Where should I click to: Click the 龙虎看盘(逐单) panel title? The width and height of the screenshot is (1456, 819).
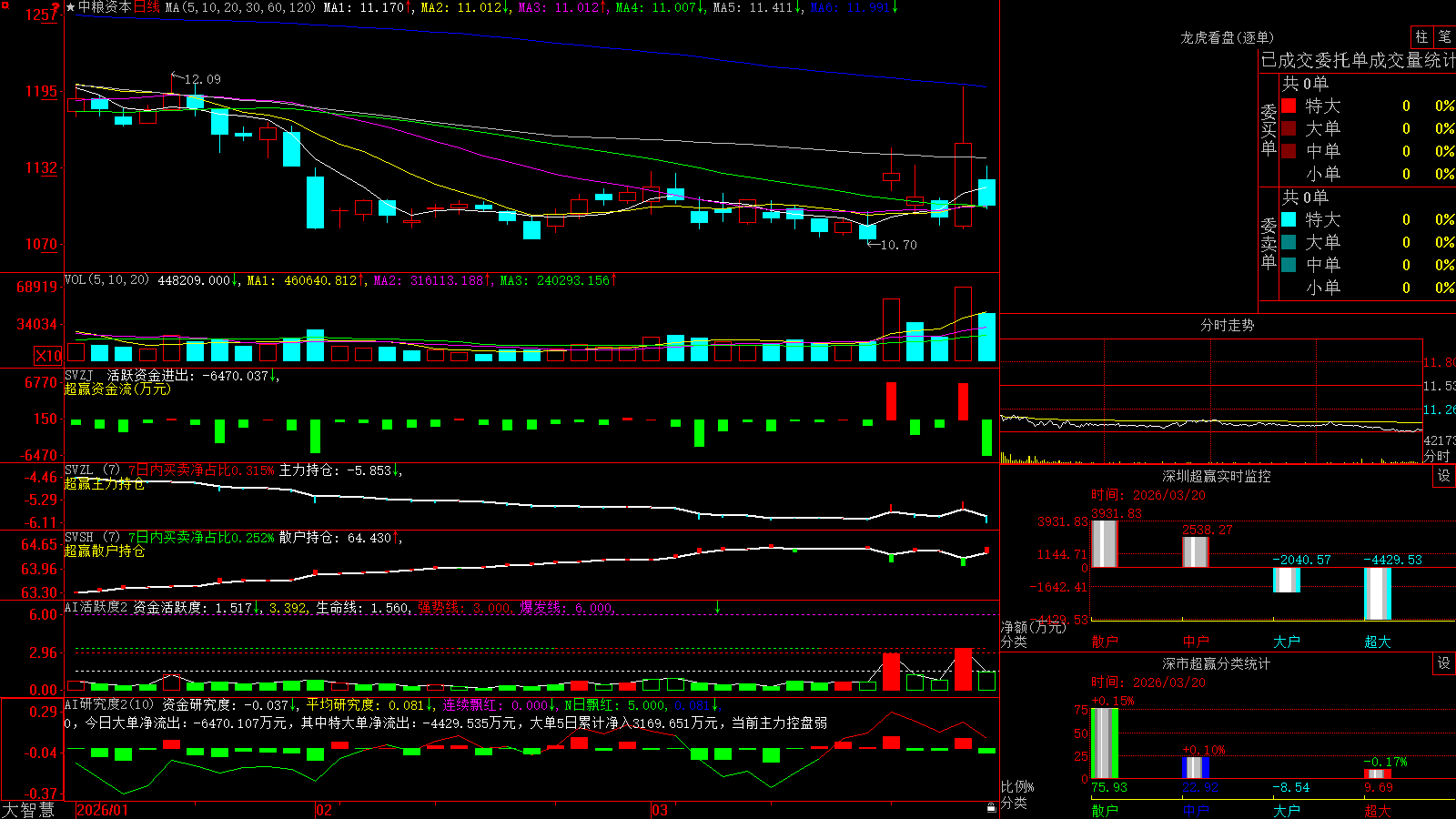tap(1227, 37)
